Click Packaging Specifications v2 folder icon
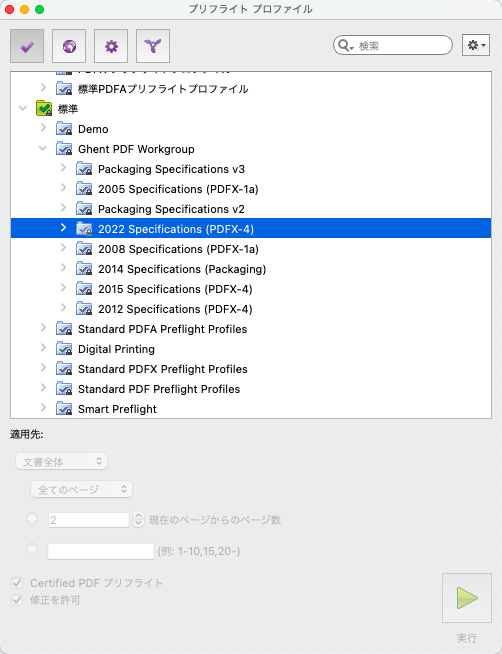Image resolution: width=502 pixels, height=654 pixels. point(84,209)
